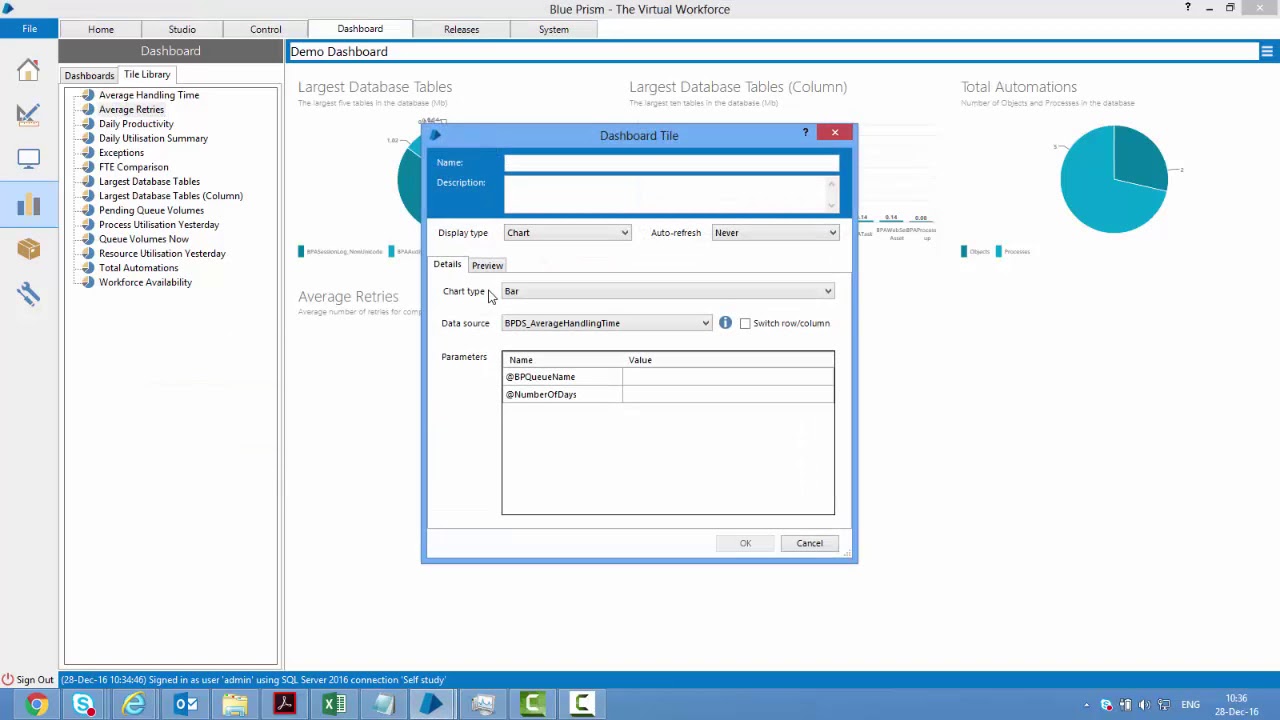Screen dimensions: 1280x720
Task: Open Adobe Acrobat from taskbar
Action: coord(285,705)
